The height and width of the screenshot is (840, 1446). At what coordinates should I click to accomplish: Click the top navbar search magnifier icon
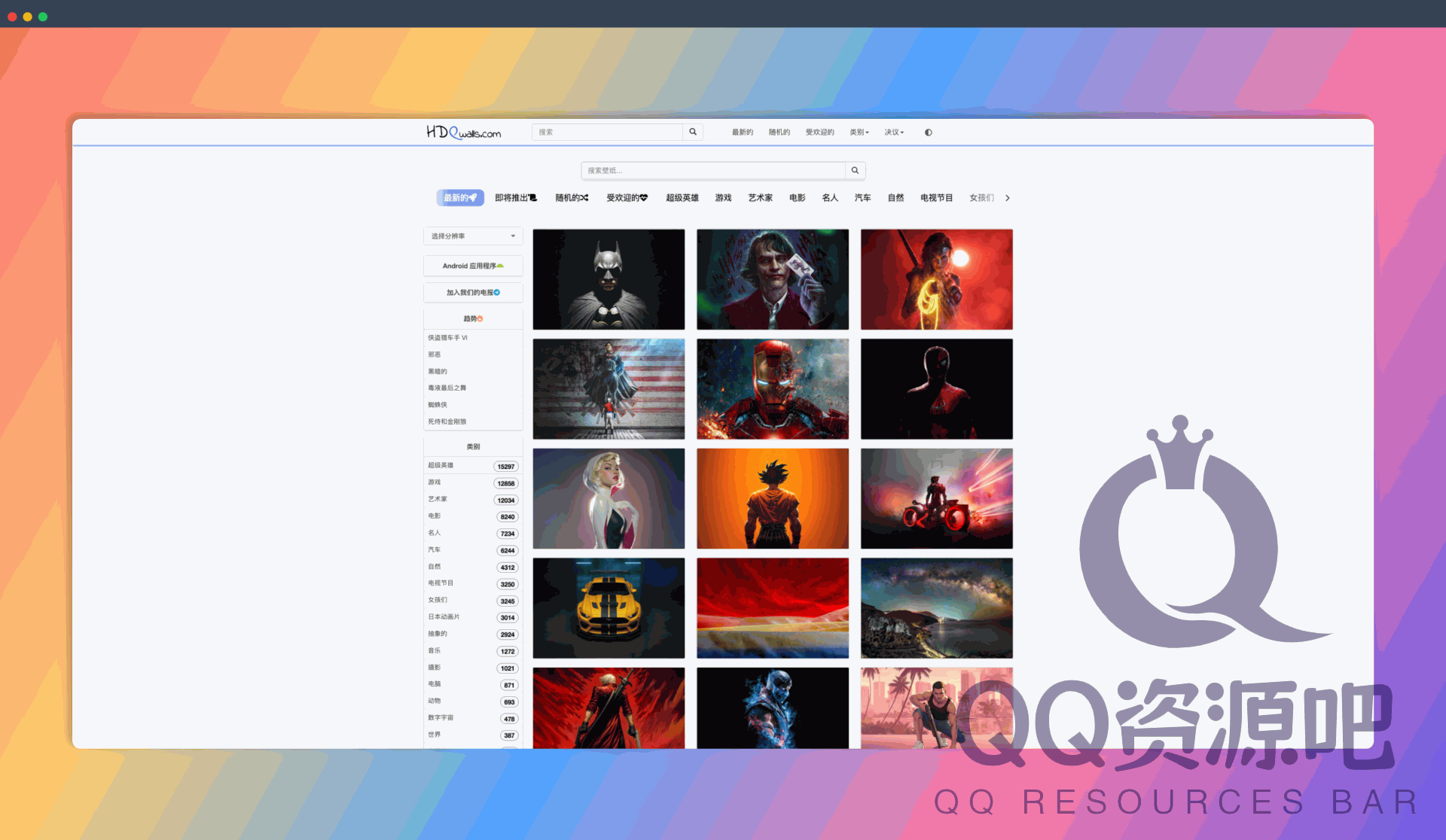click(x=693, y=132)
